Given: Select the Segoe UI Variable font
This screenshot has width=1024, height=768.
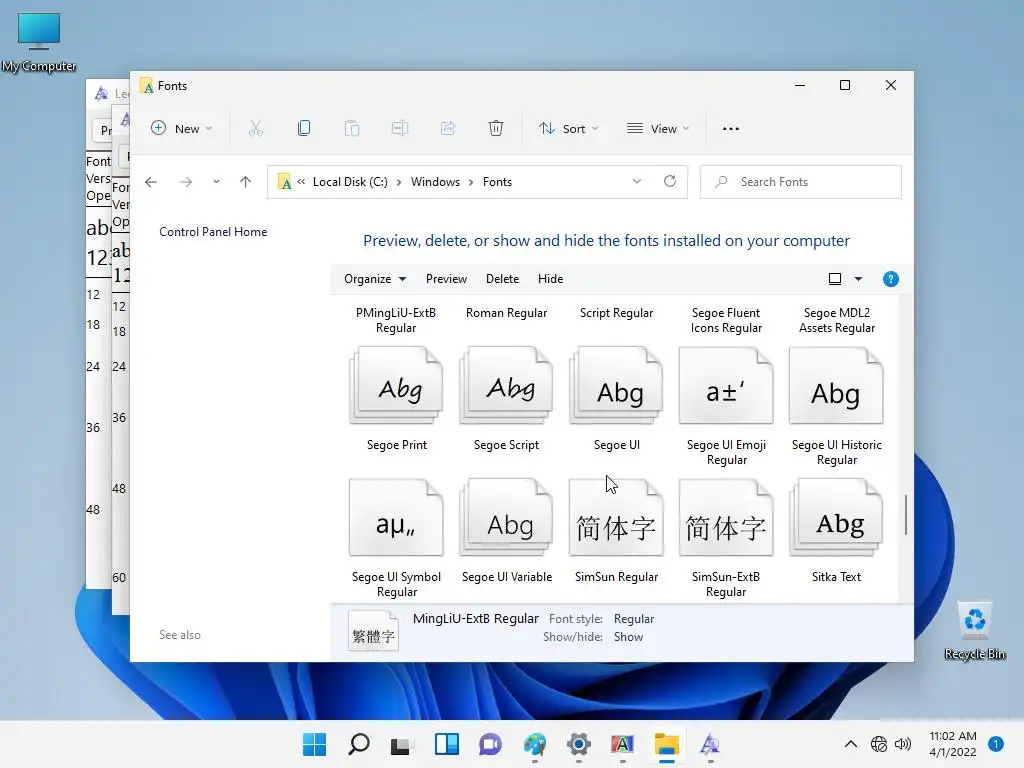Looking at the screenshot, I should (506, 532).
